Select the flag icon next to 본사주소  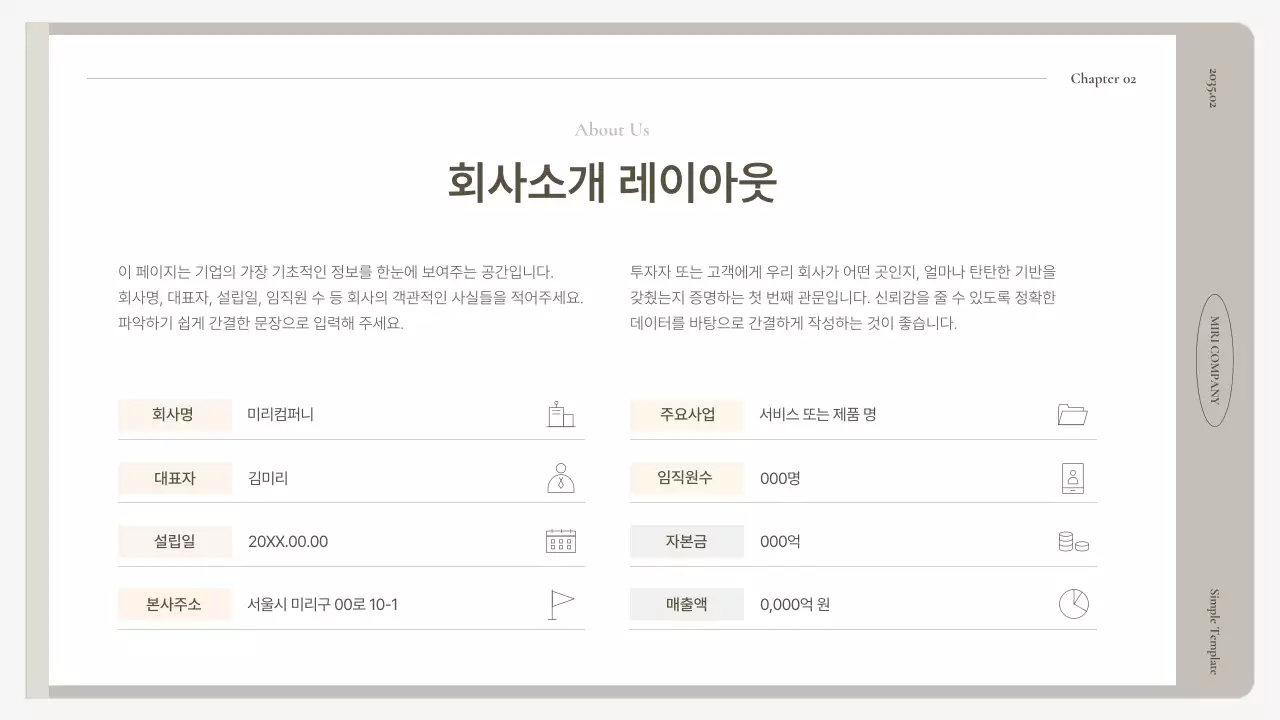pos(560,603)
